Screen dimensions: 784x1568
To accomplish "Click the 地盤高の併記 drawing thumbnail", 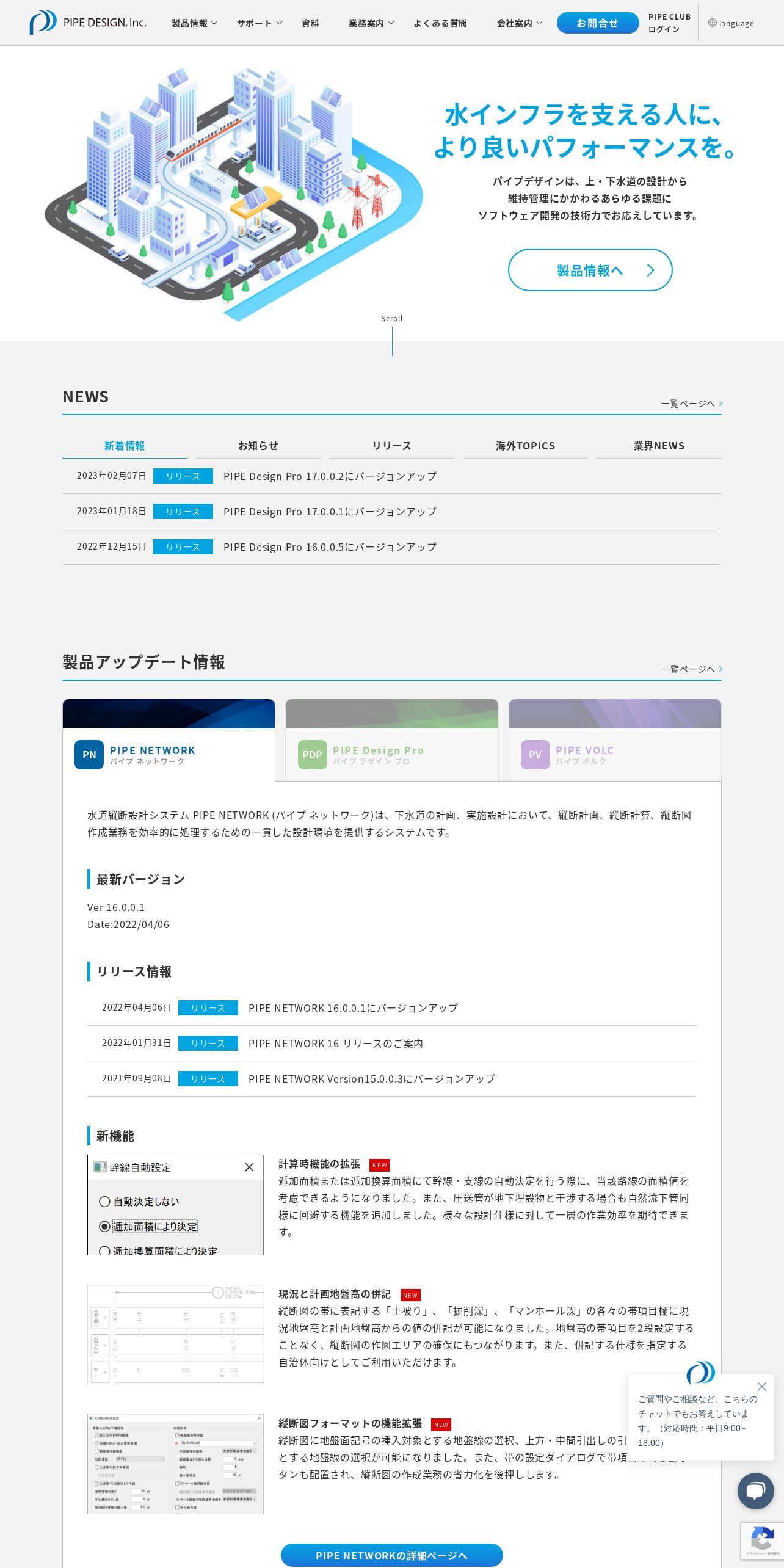I will [175, 1334].
